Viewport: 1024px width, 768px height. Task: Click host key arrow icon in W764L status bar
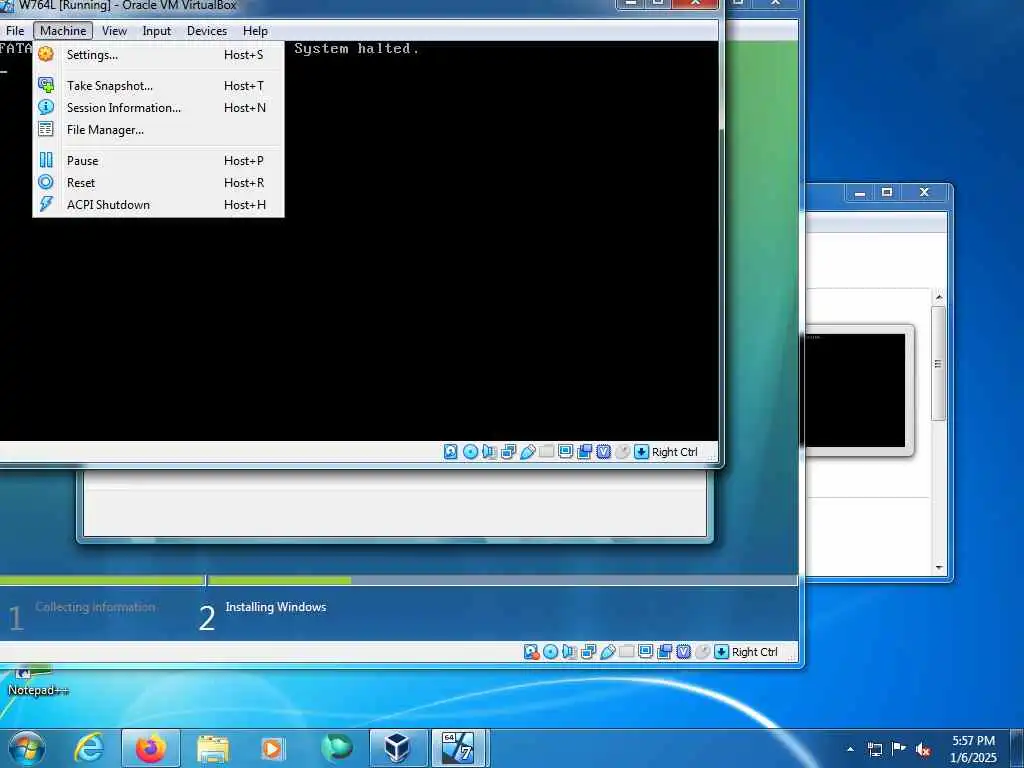[x=642, y=452]
